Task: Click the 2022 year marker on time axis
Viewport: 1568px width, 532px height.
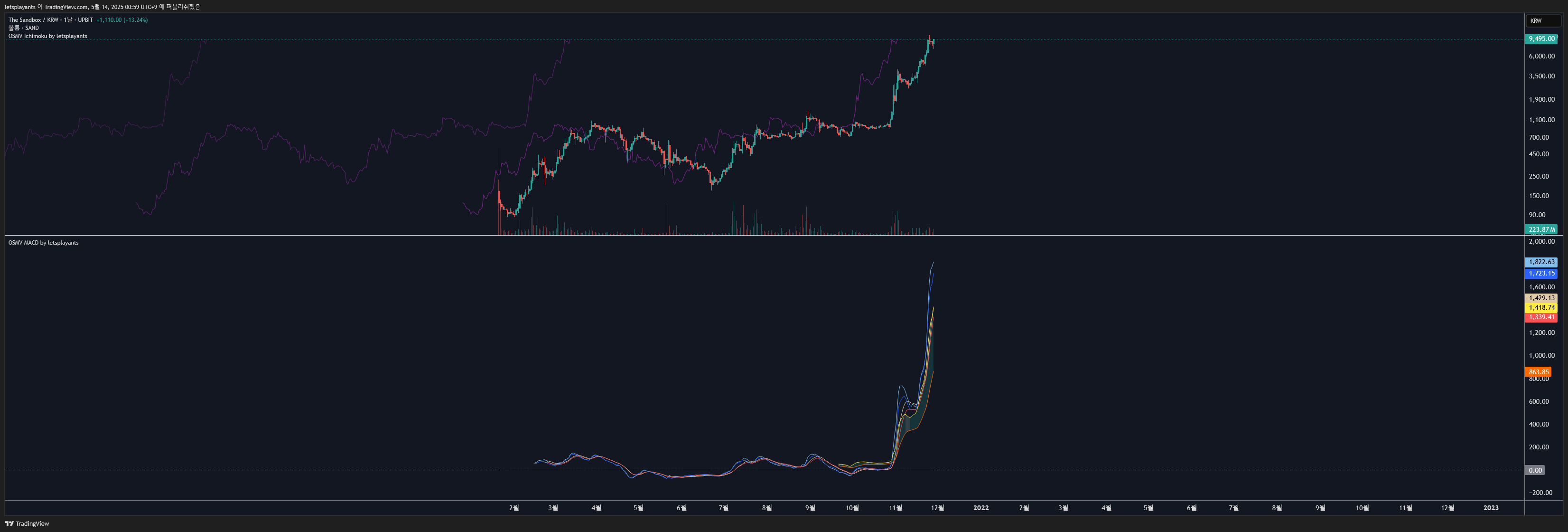Action: 980,508
